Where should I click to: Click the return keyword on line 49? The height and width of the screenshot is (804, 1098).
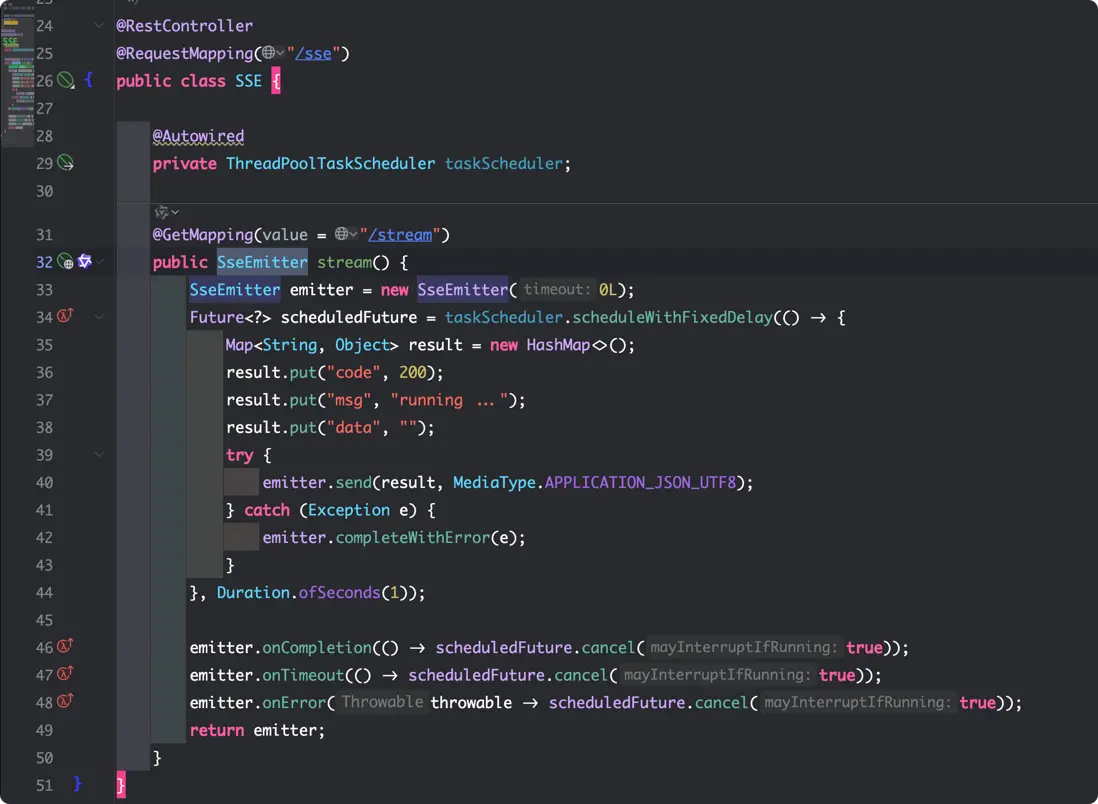[216, 730]
